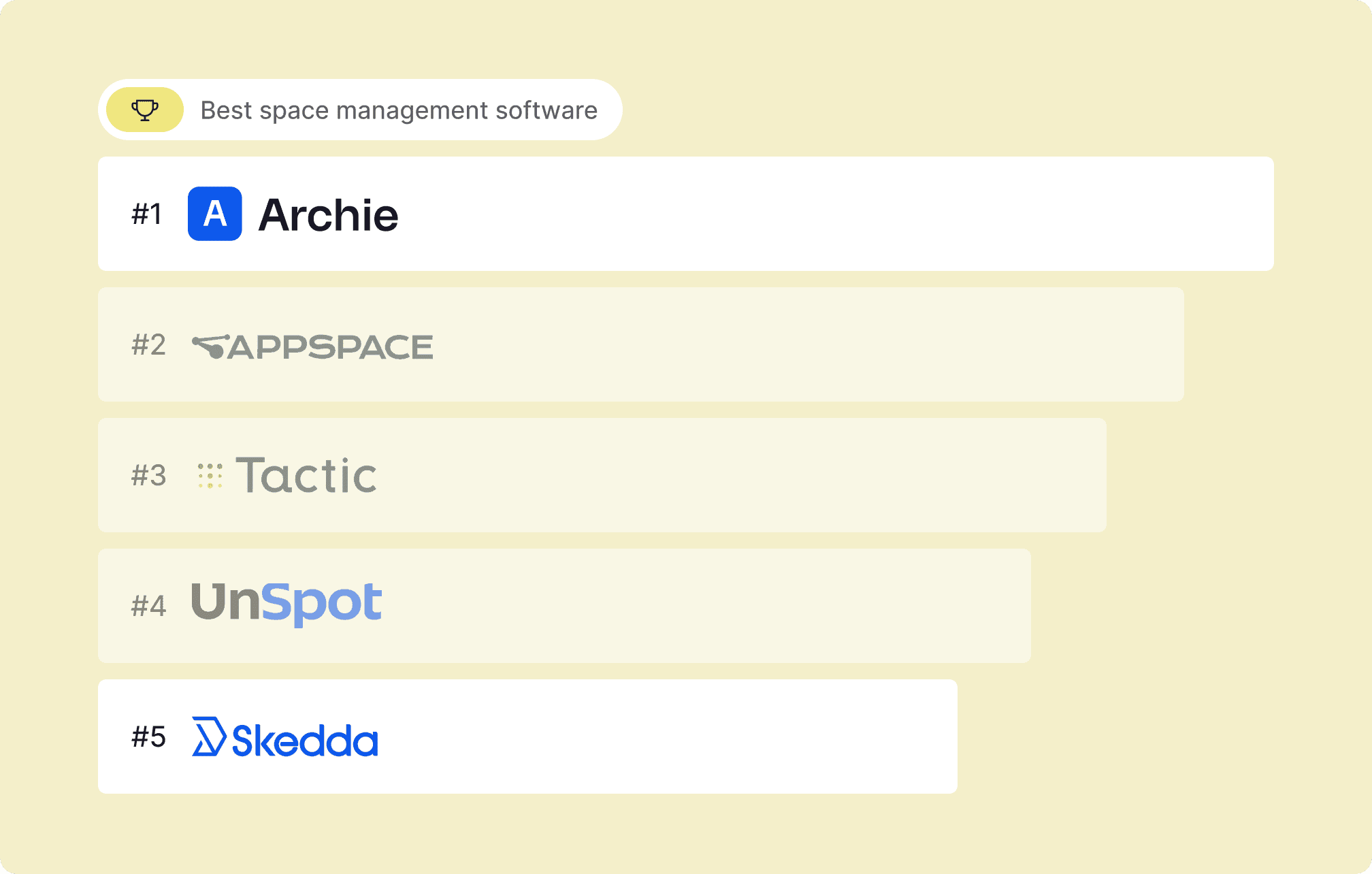The height and width of the screenshot is (874, 1372).
Task: Click the #2 rank number
Action: [148, 345]
